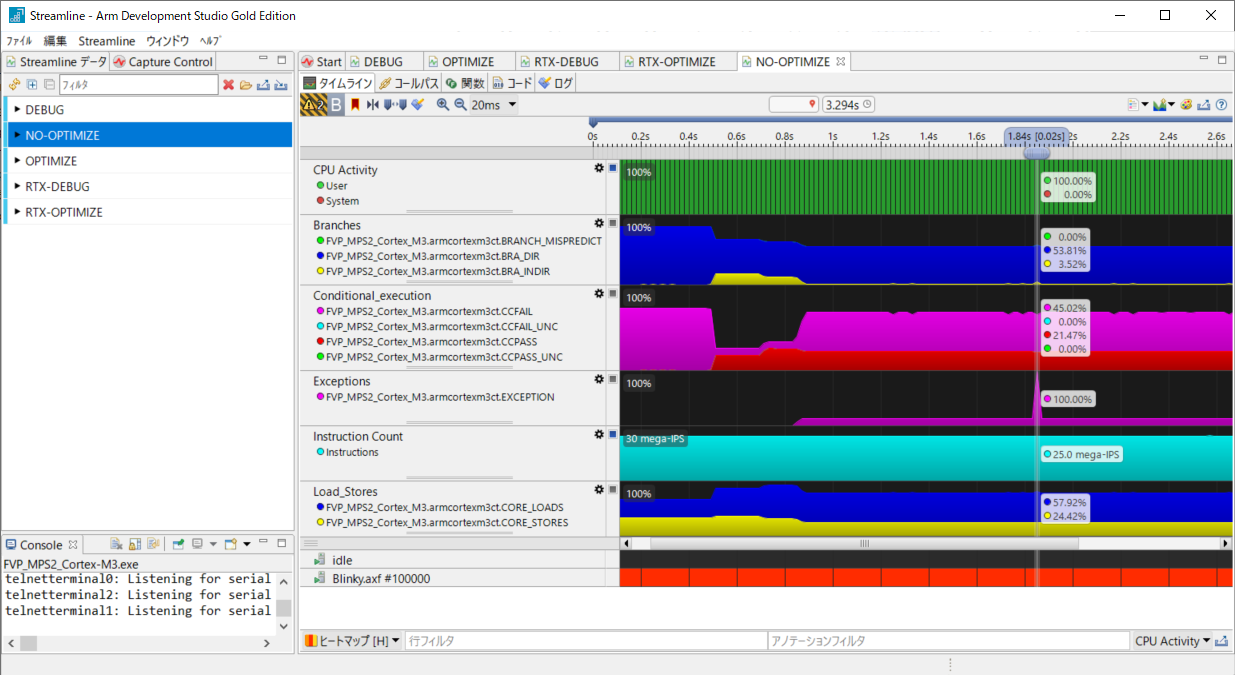
Task: Open the ヒートマップ [H] dropdown
Action: point(353,641)
